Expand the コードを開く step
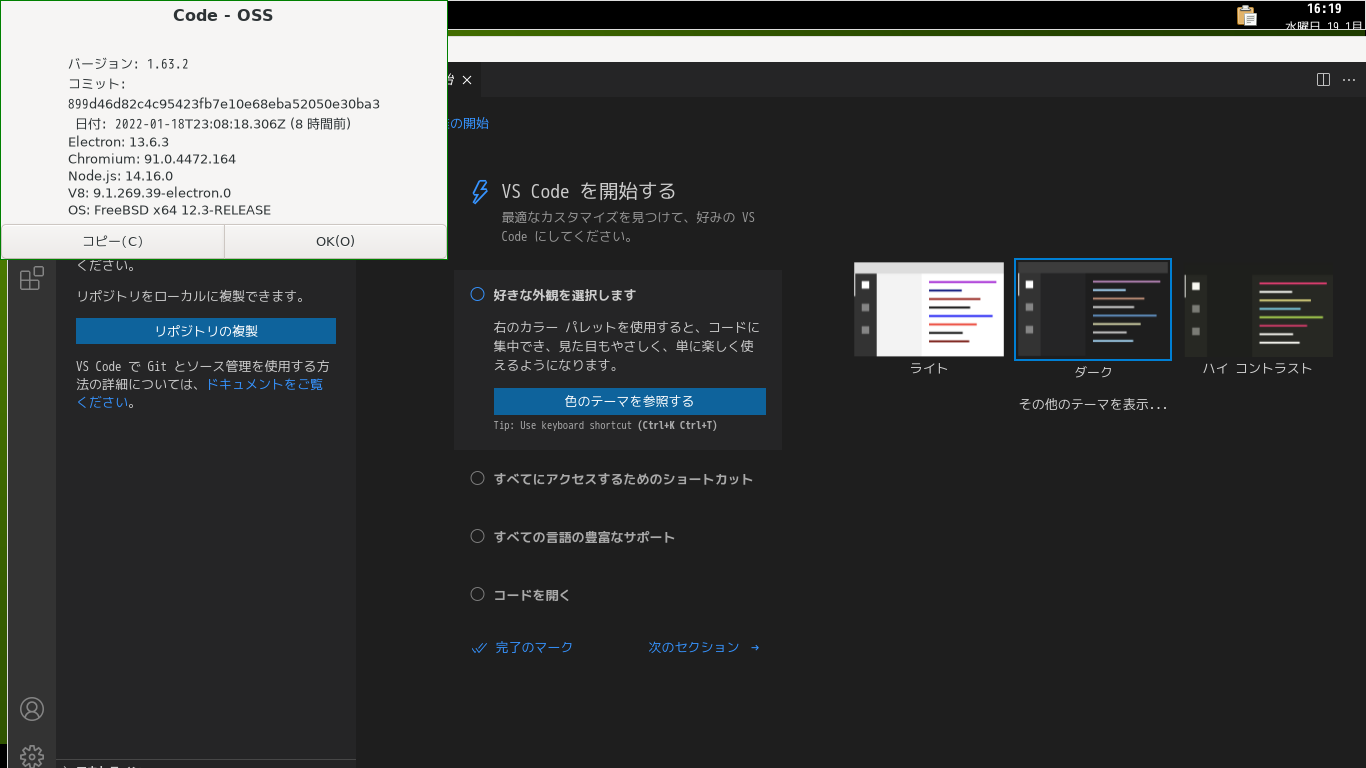 pos(532,595)
